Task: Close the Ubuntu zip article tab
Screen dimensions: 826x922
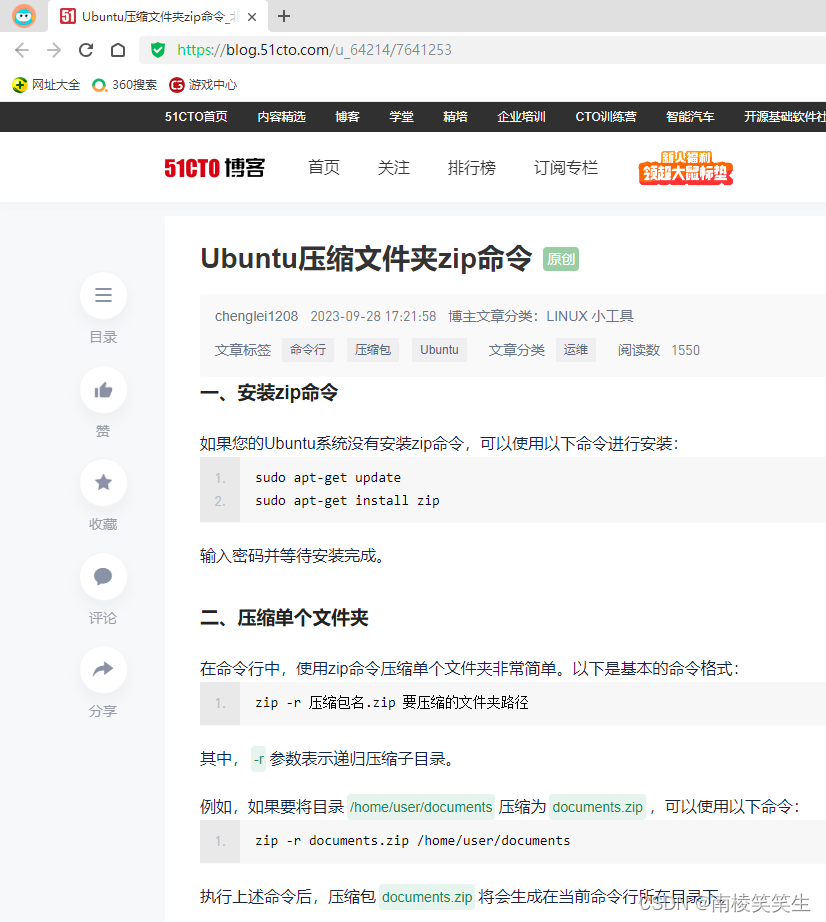Action: click(252, 17)
